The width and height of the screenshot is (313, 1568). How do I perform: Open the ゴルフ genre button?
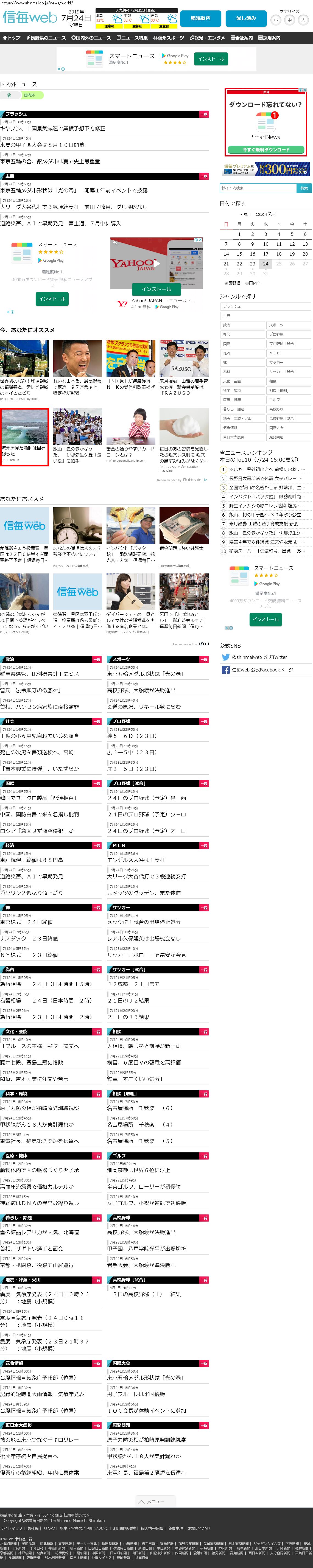(x=289, y=400)
